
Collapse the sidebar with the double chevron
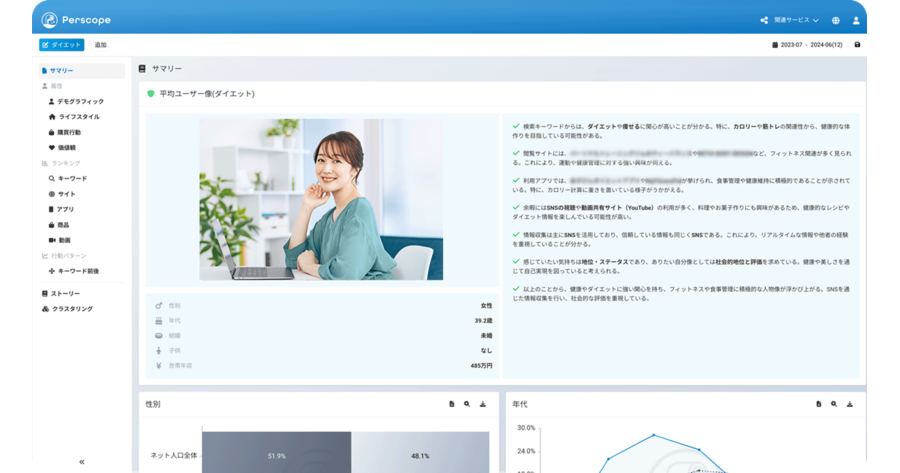[82, 462]
